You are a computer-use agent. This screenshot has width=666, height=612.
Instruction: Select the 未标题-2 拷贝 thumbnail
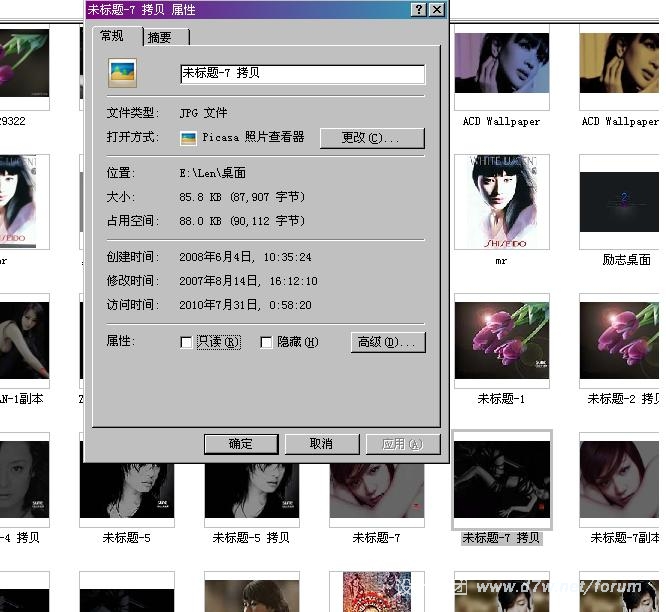point(621,341)
